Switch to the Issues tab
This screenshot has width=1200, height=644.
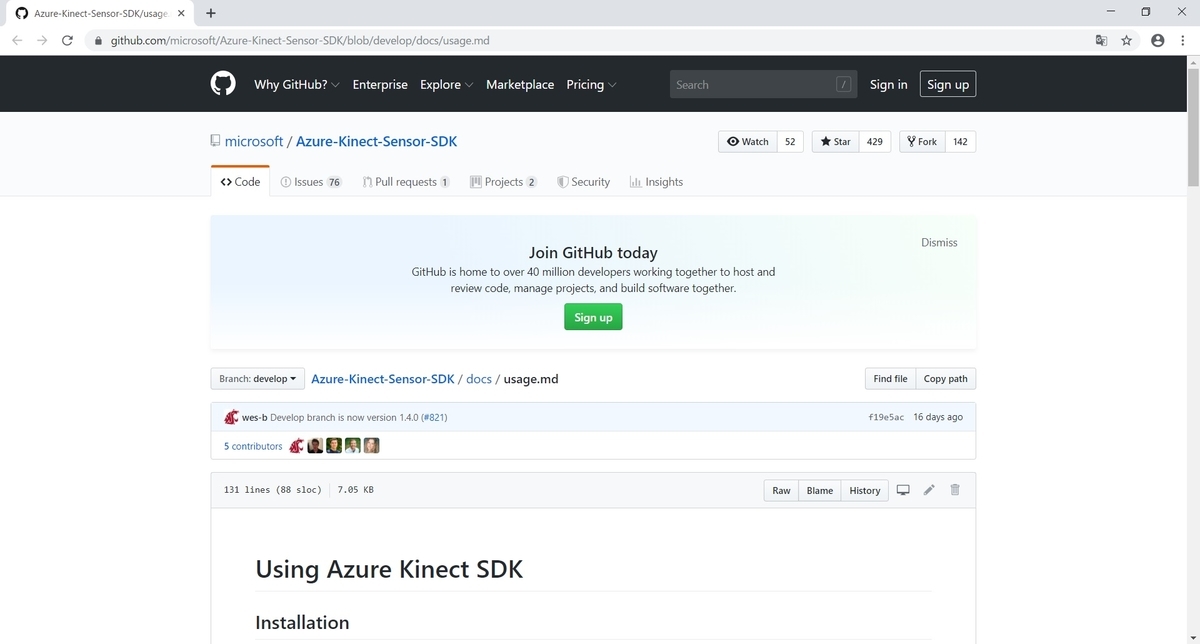click(x=311, y=182)
